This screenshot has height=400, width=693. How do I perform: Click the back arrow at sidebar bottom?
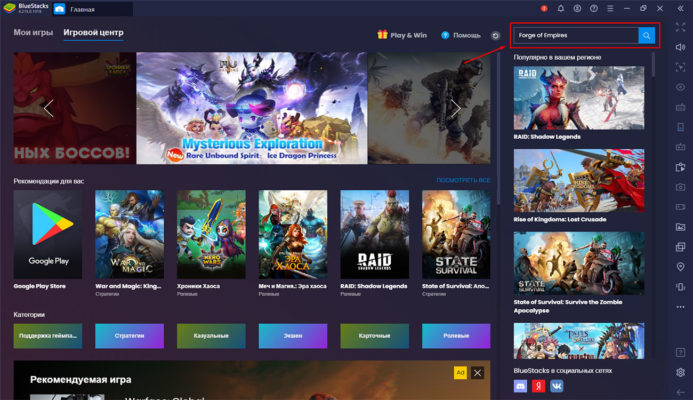click(x=681, y=392)
